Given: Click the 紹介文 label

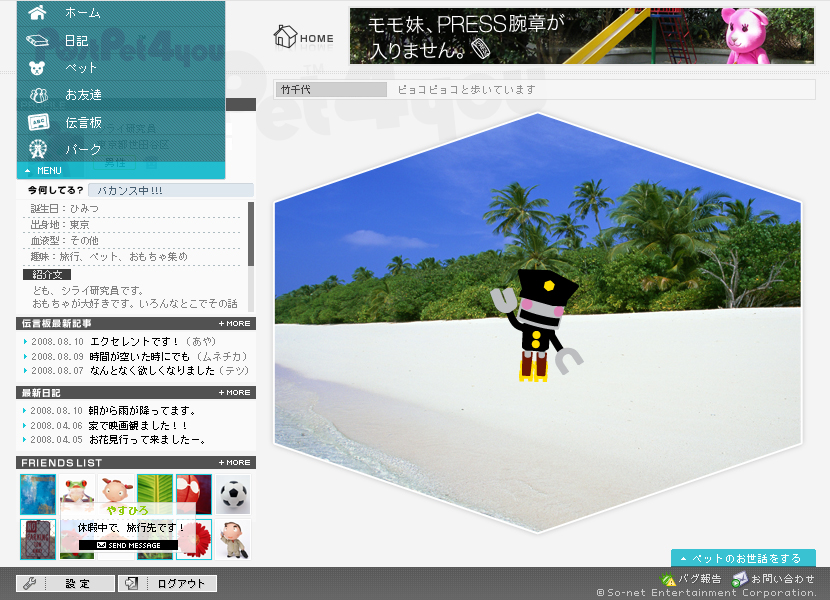Looking at the screenshot, I should [x=47, y=274].
